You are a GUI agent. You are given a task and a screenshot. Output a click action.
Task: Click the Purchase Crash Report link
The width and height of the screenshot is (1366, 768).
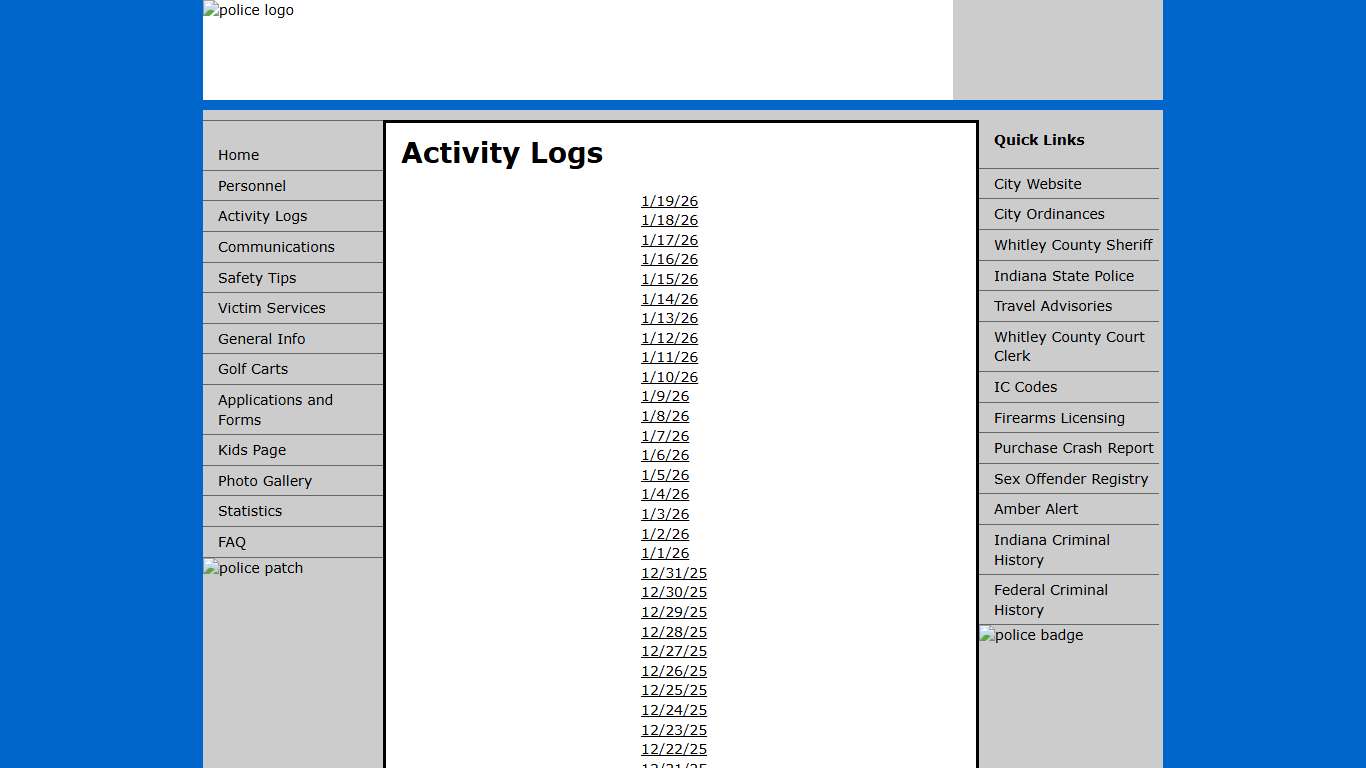[1073, 448]
